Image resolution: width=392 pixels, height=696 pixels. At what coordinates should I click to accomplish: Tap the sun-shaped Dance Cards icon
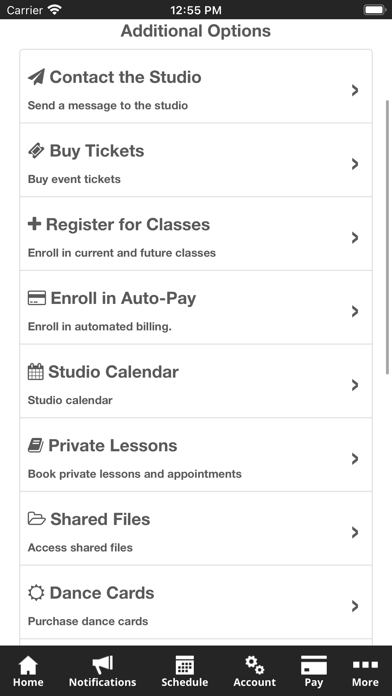pyautogui.click(x=36, y=593)
